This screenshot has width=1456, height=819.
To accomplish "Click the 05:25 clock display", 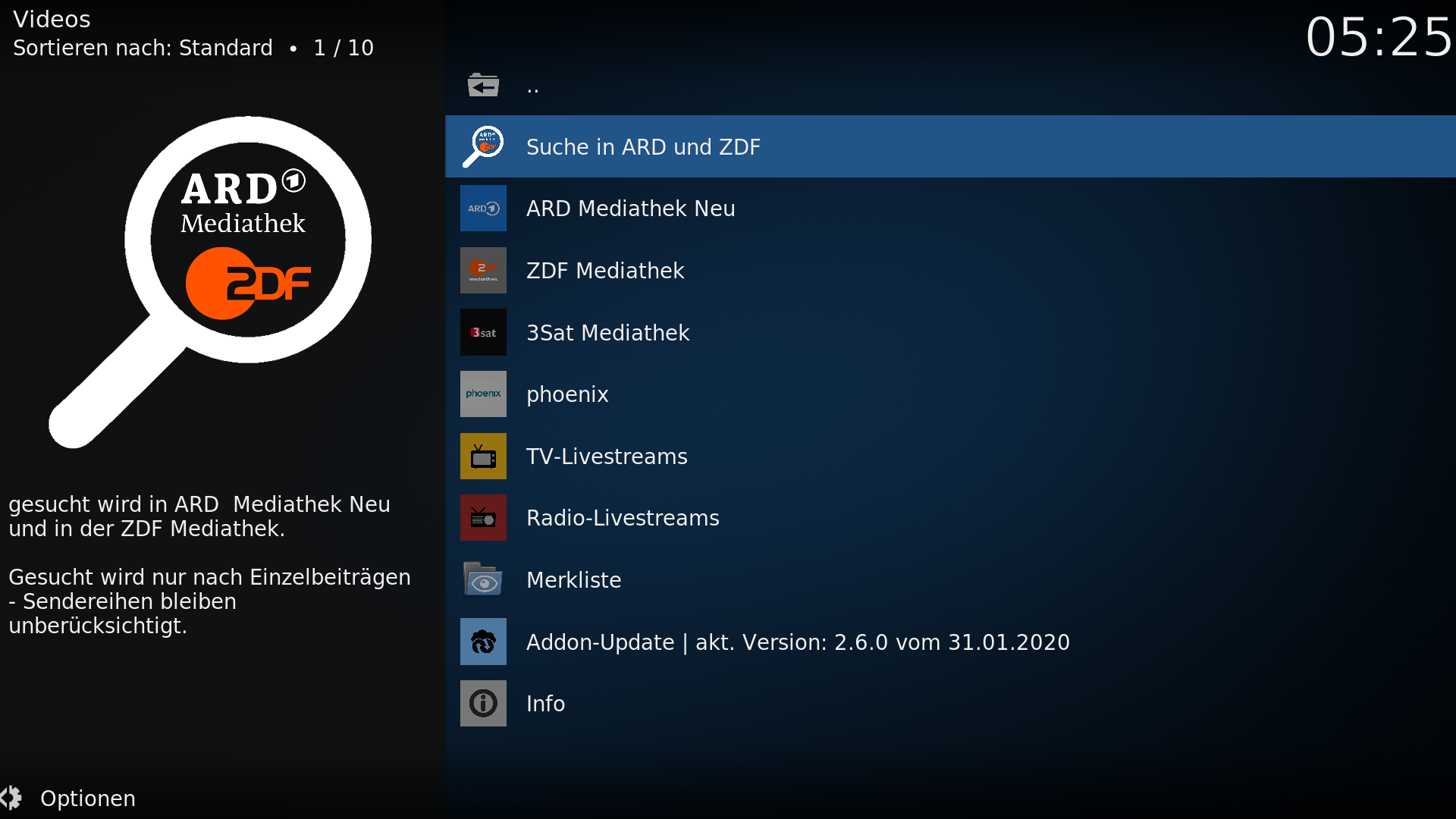I will pyautogui.click(x=1379, y=36).
